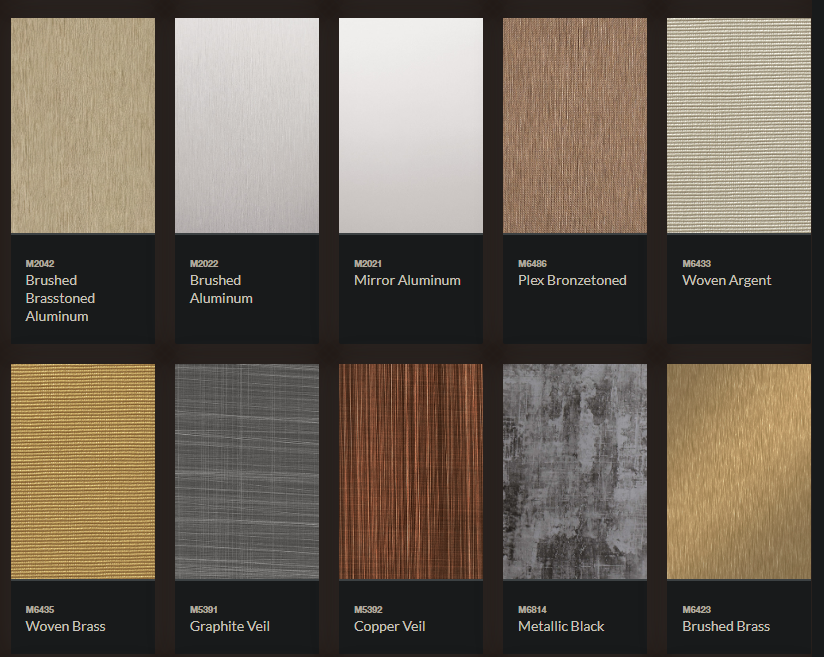Click the Brushed Brasstoned Aluminum name link

(60, 298)
